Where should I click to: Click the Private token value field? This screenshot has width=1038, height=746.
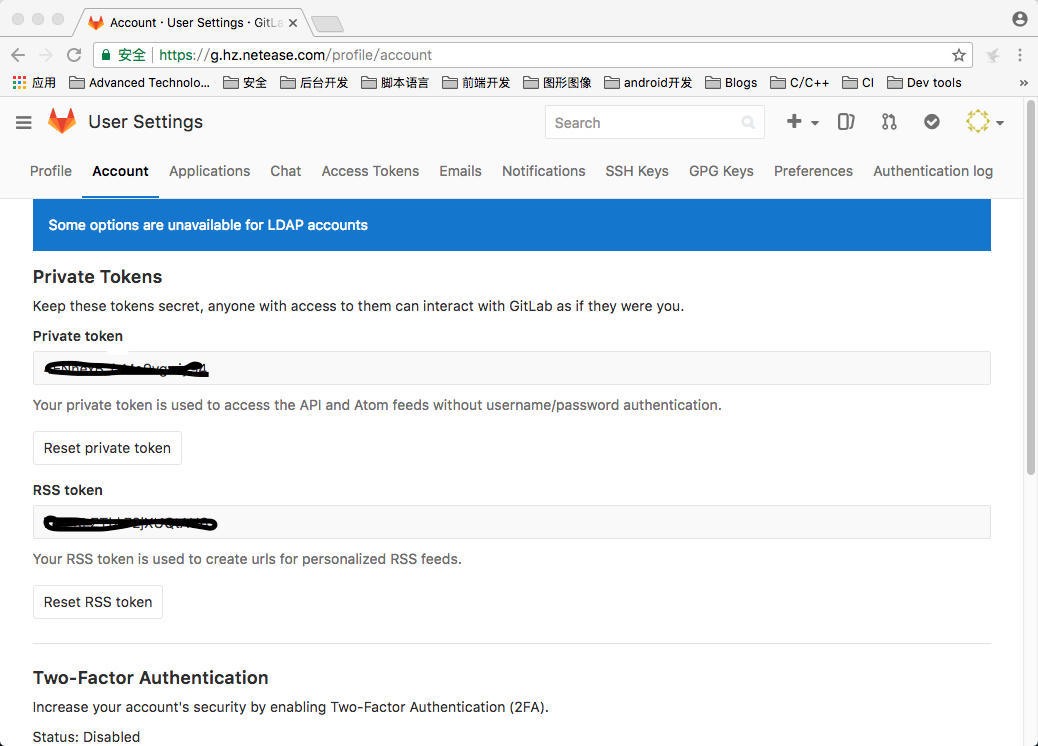click(512, 368)
